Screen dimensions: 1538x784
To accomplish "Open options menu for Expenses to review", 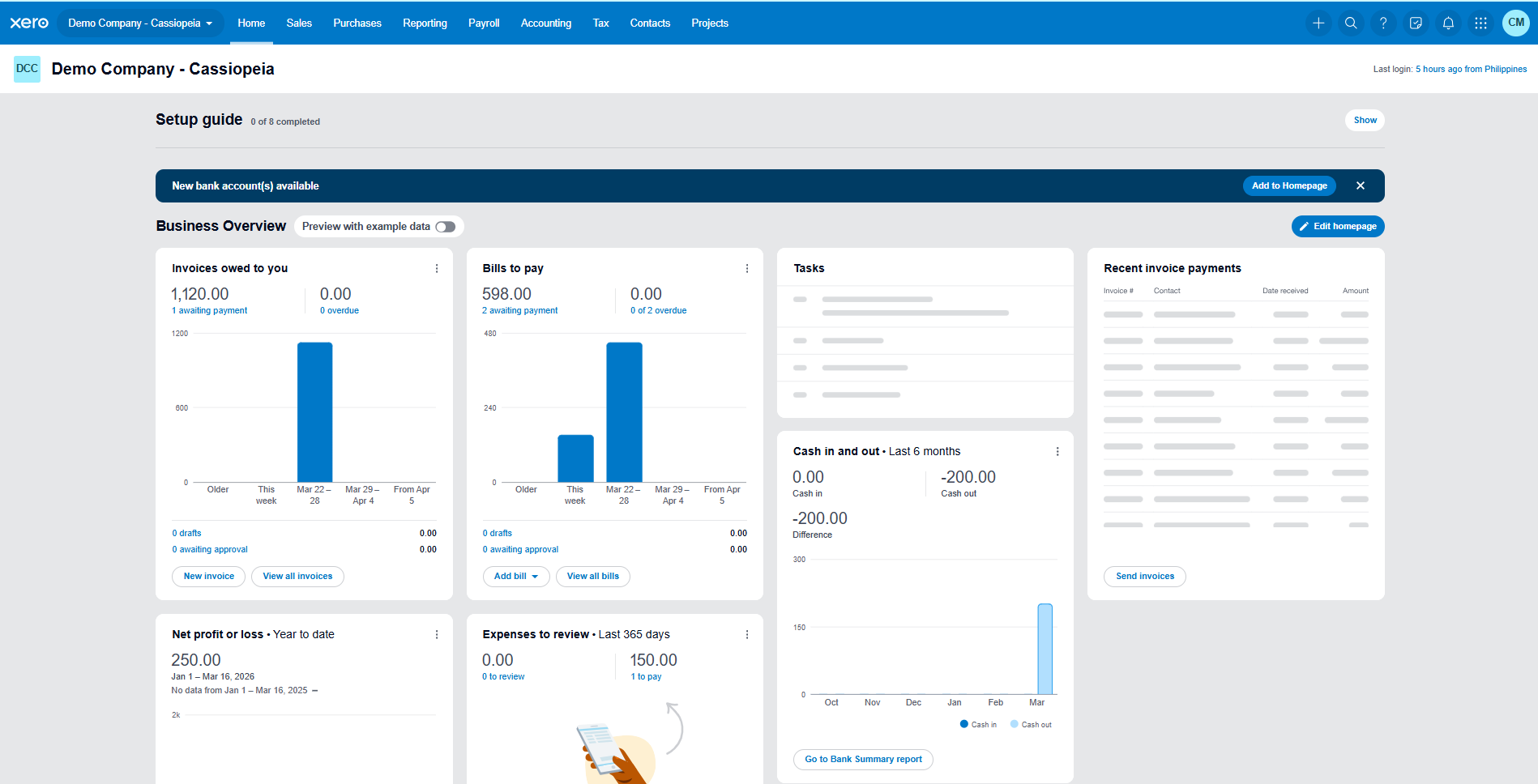I will (747, 634).
